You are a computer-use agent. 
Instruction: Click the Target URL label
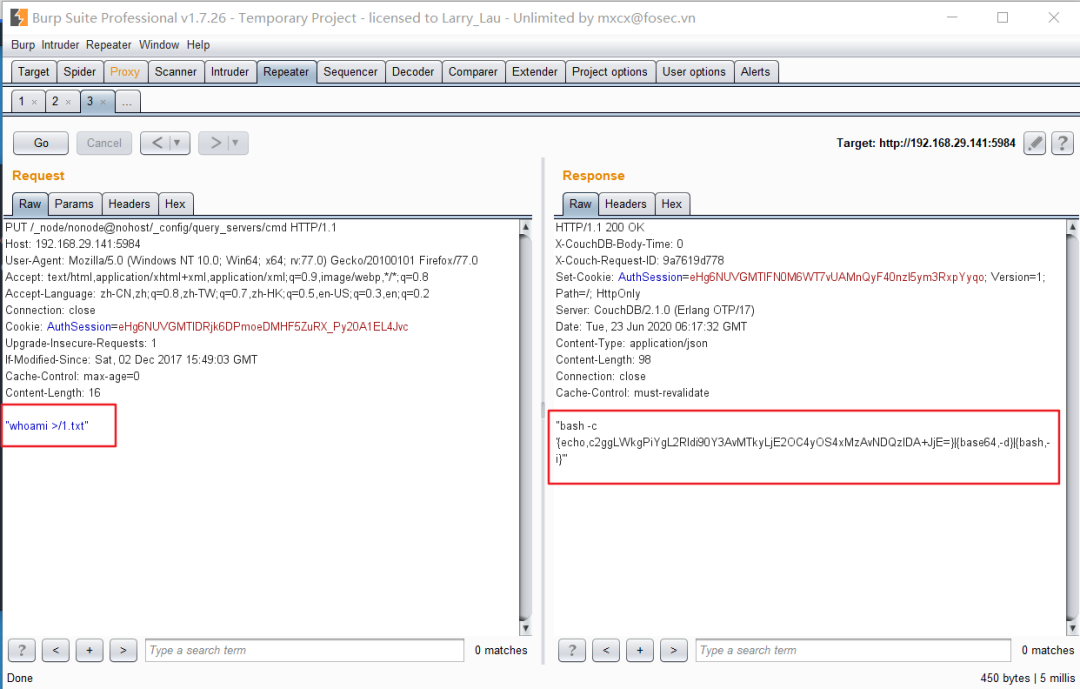tap(926, 143)
